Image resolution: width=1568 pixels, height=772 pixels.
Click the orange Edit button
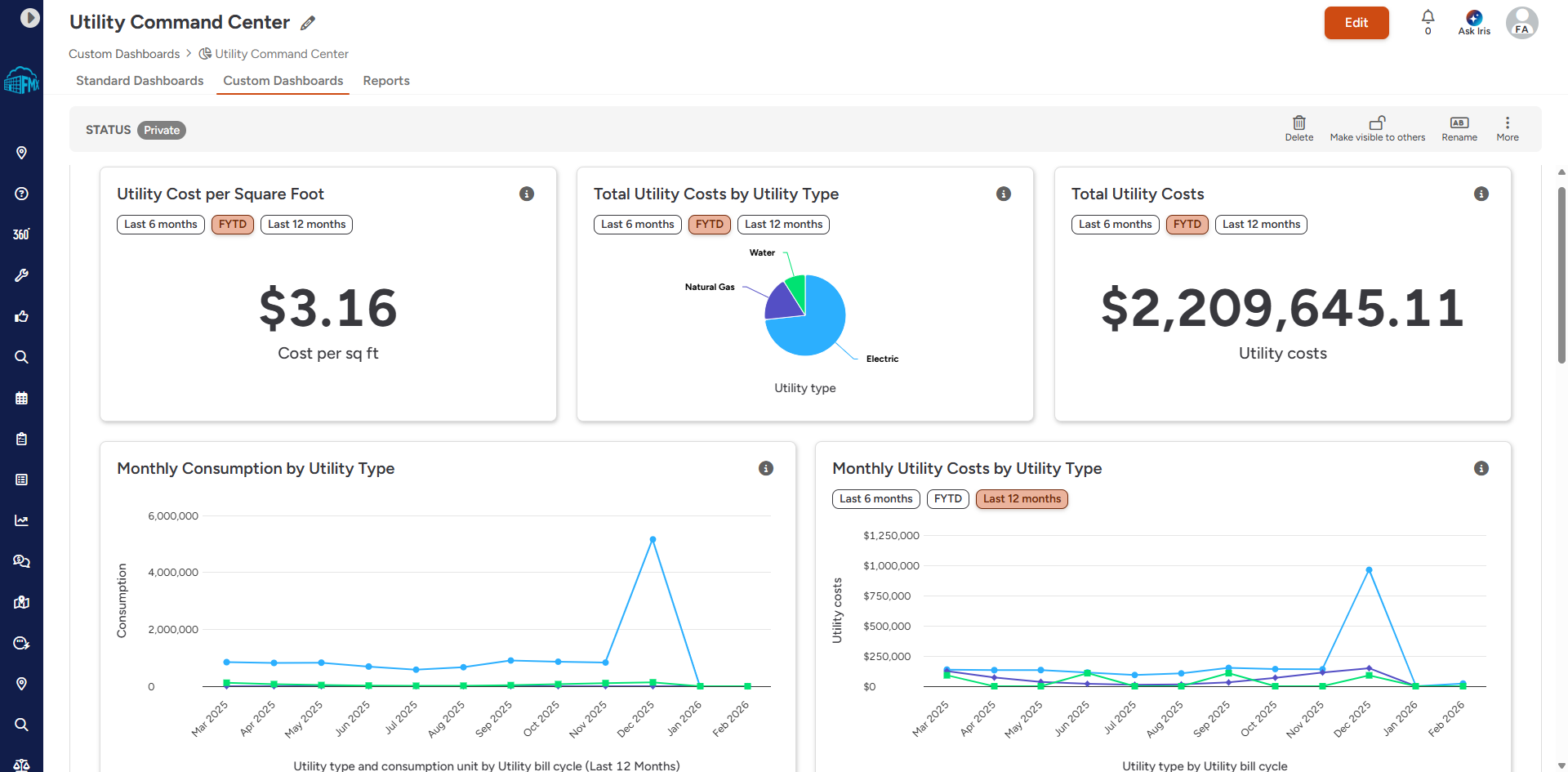(1356, 23)
